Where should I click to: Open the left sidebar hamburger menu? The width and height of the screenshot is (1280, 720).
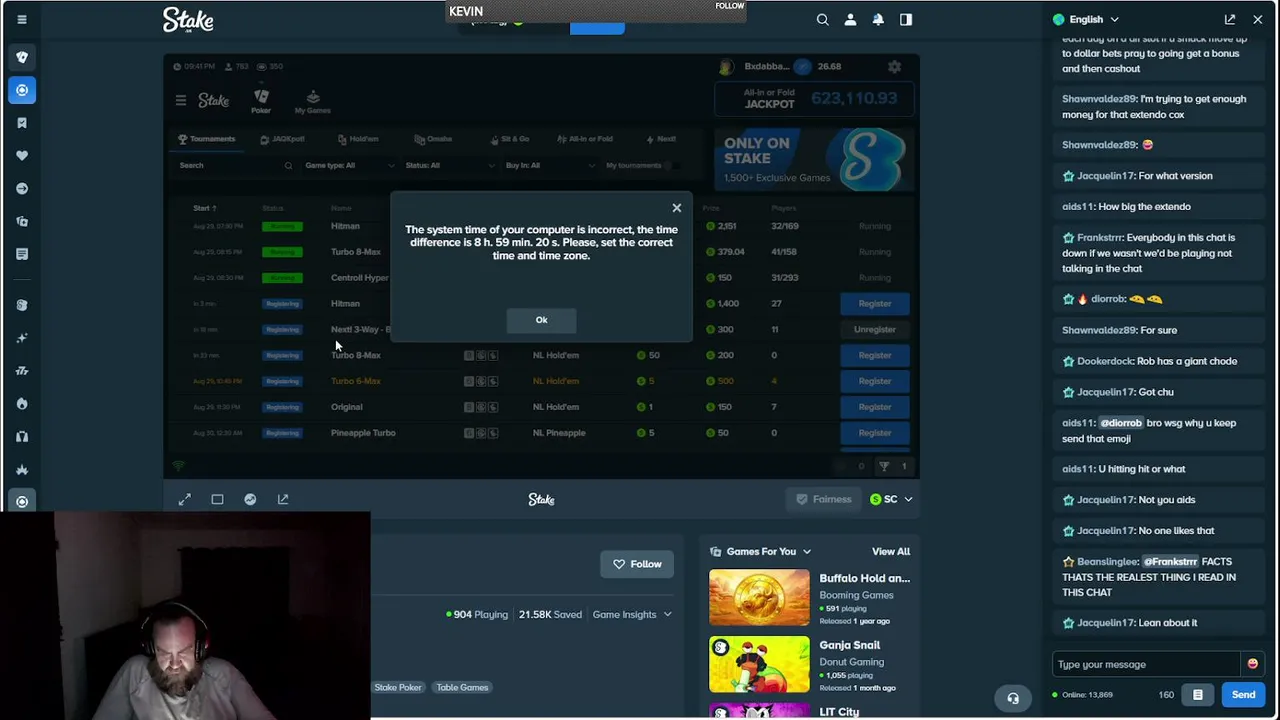[x=22, y=19]
